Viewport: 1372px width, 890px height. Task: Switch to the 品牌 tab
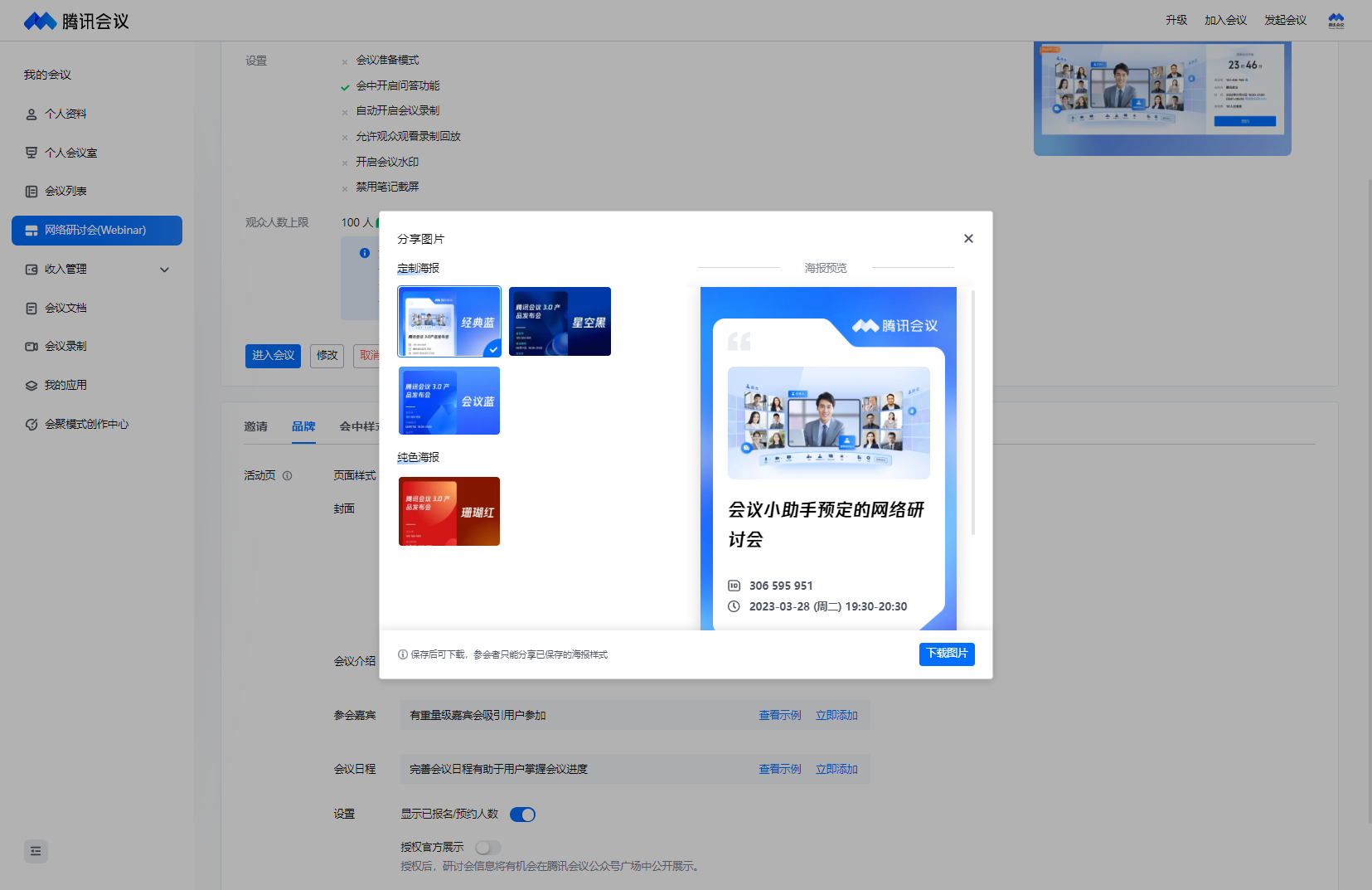click(303, 426)
